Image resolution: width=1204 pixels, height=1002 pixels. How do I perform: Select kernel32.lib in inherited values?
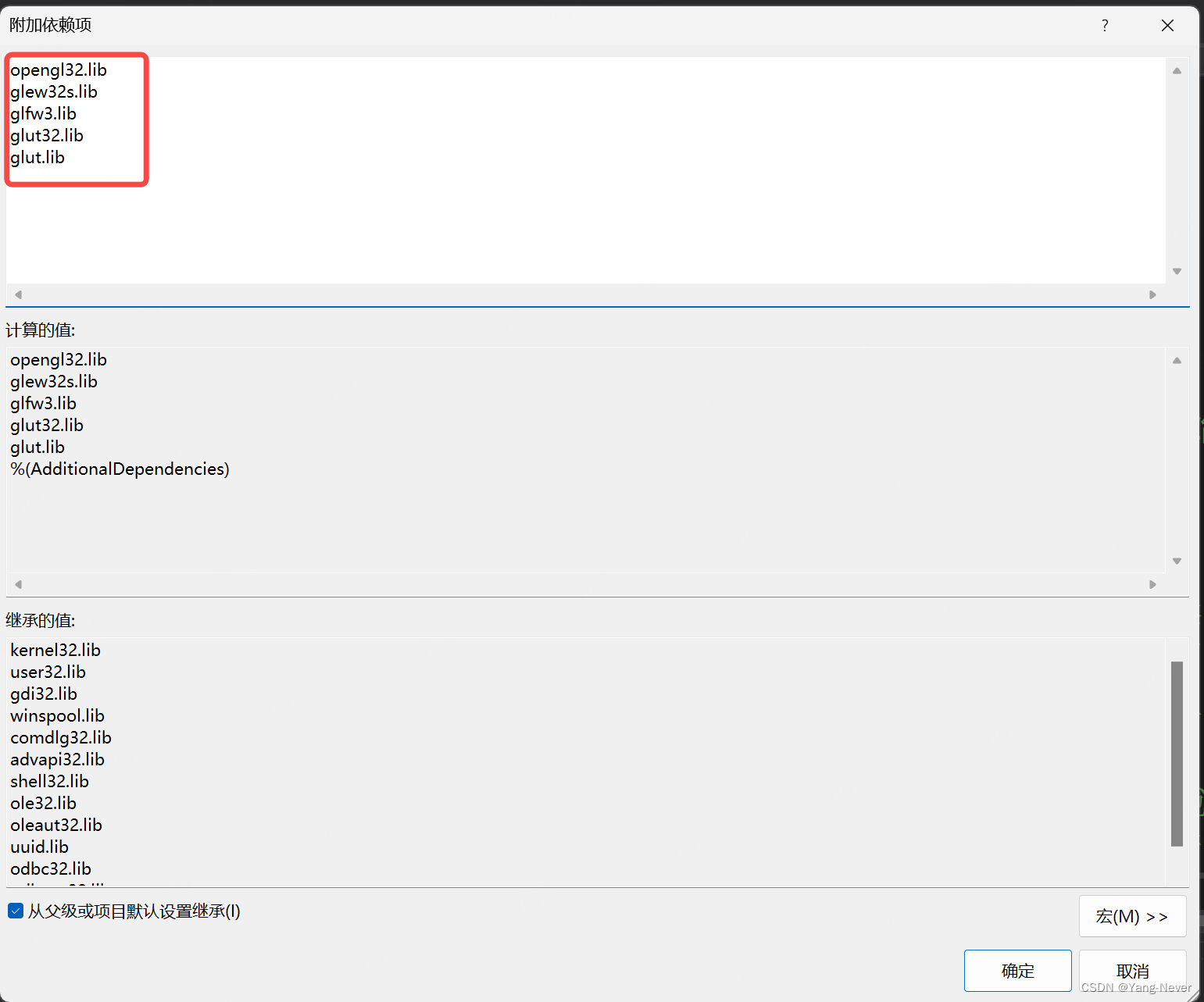[x=55, y=651]
